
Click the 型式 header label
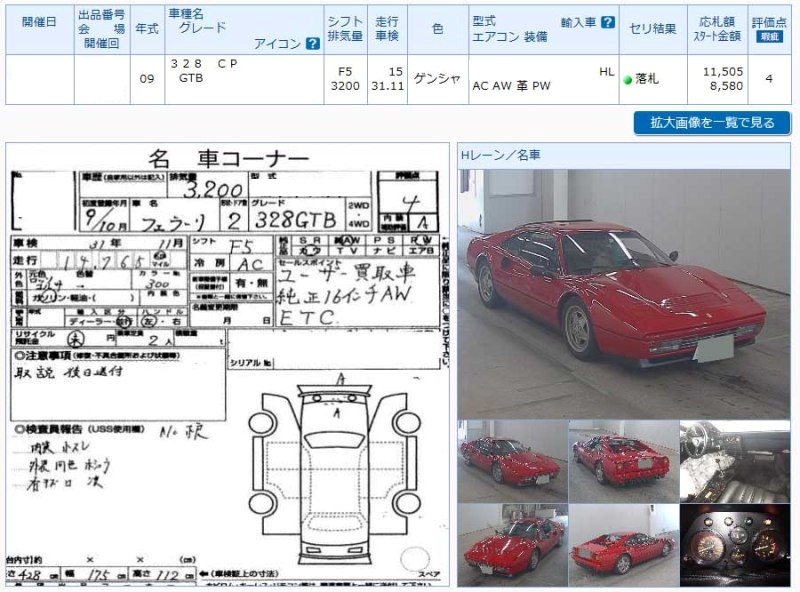click(484, 21)
